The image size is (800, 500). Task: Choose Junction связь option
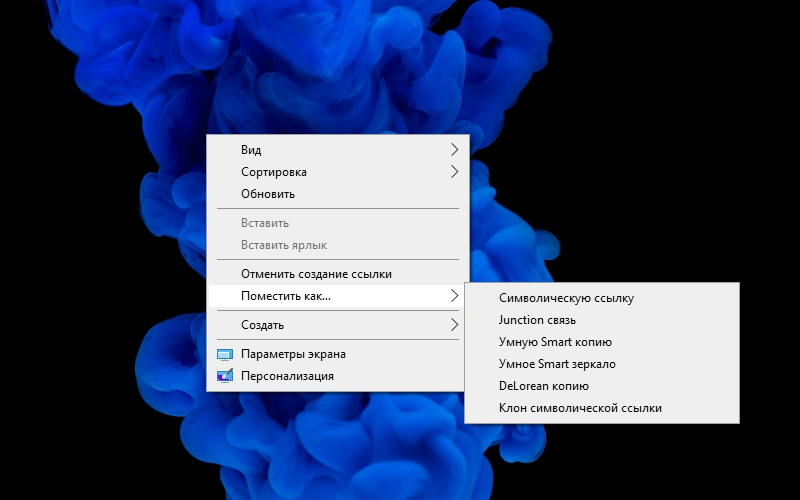coord(602,320)
